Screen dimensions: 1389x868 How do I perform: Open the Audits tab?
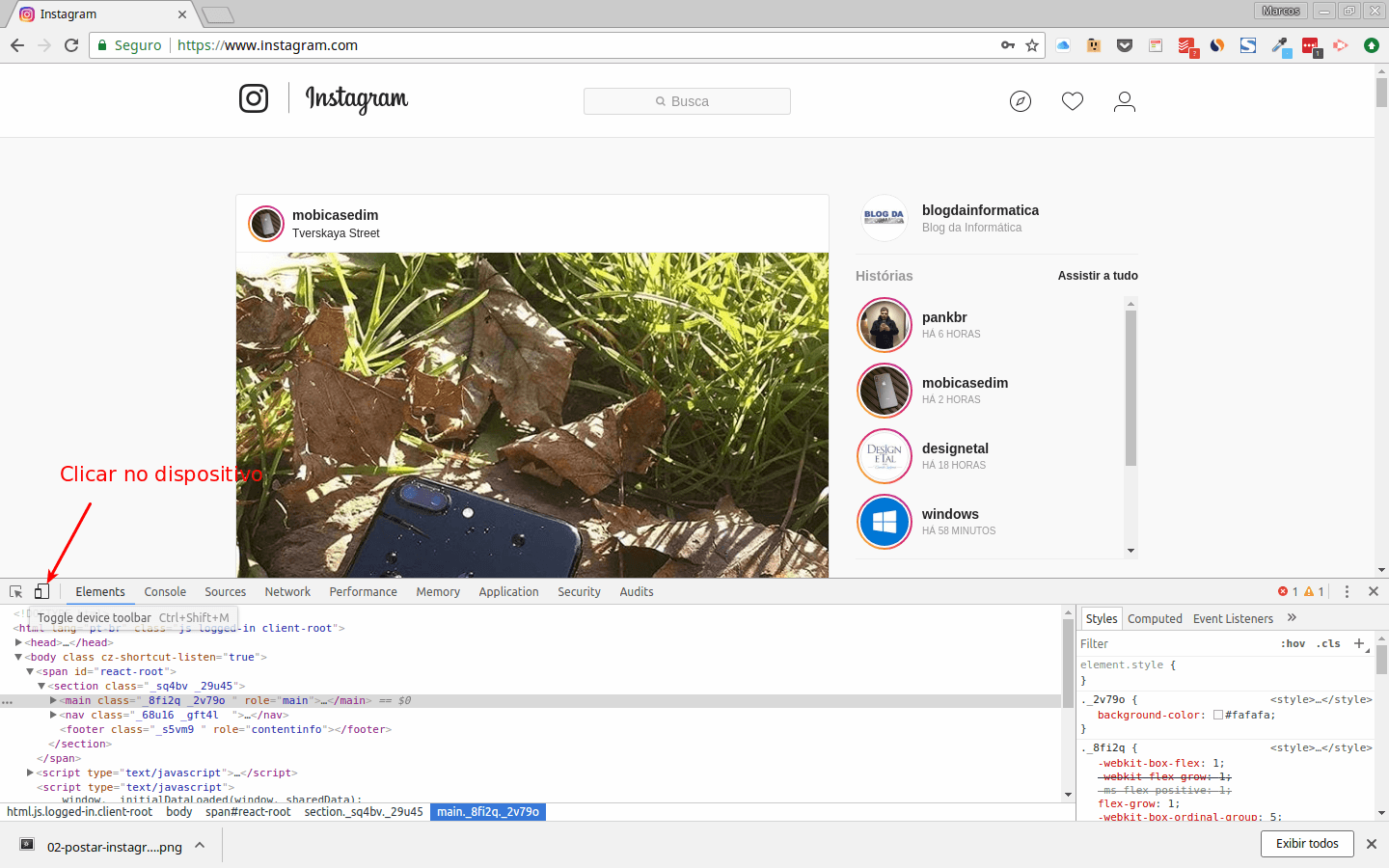637,591
